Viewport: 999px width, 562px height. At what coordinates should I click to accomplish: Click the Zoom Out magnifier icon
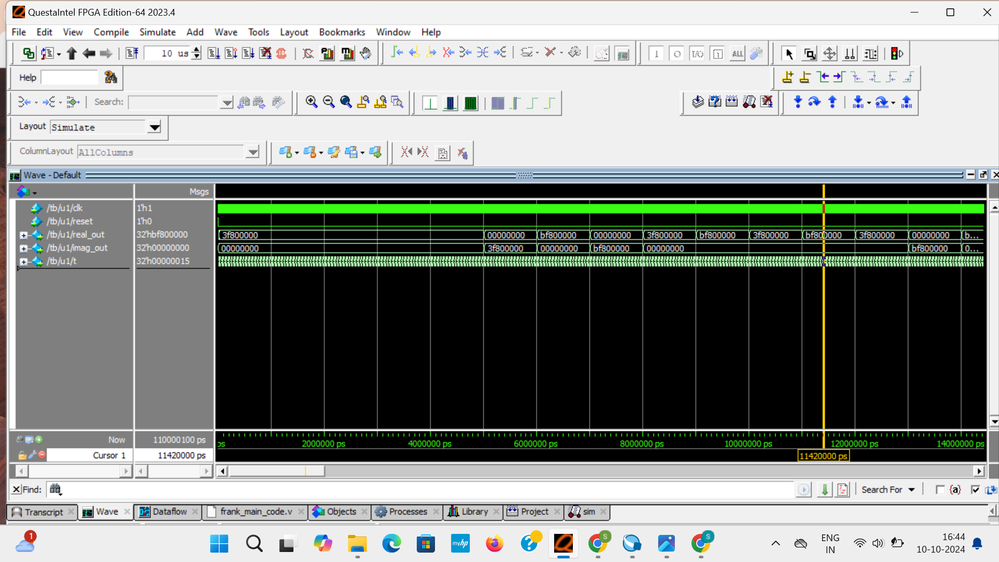pos(329,102)
